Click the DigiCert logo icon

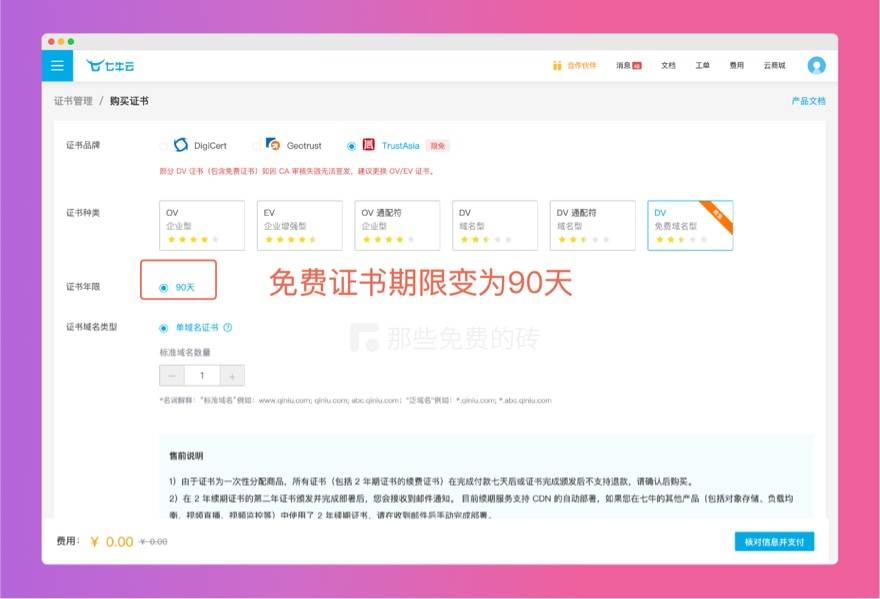(181, 145)
